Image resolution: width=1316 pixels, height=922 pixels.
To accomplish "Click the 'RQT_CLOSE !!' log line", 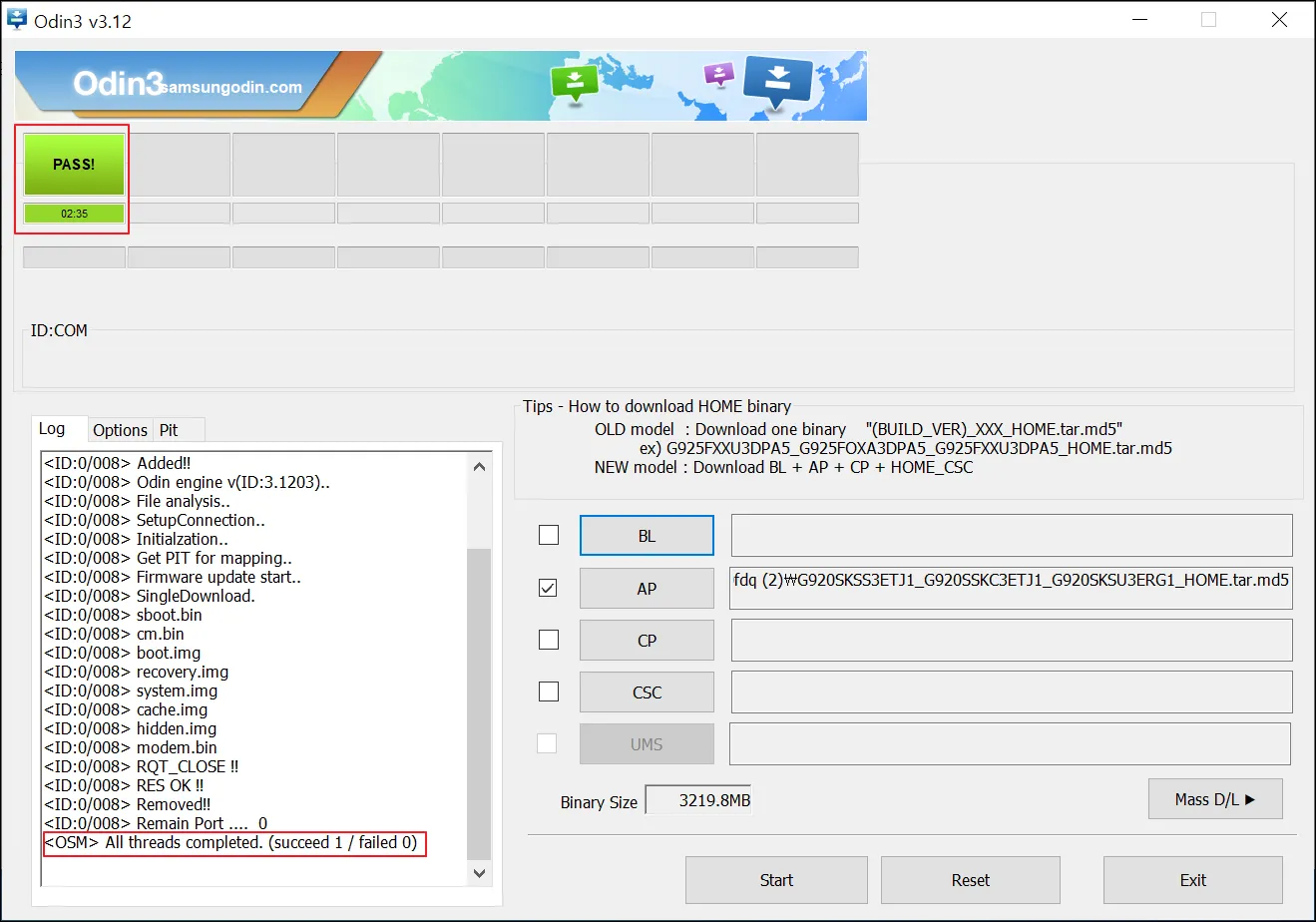I will click(x=142, y=766).
